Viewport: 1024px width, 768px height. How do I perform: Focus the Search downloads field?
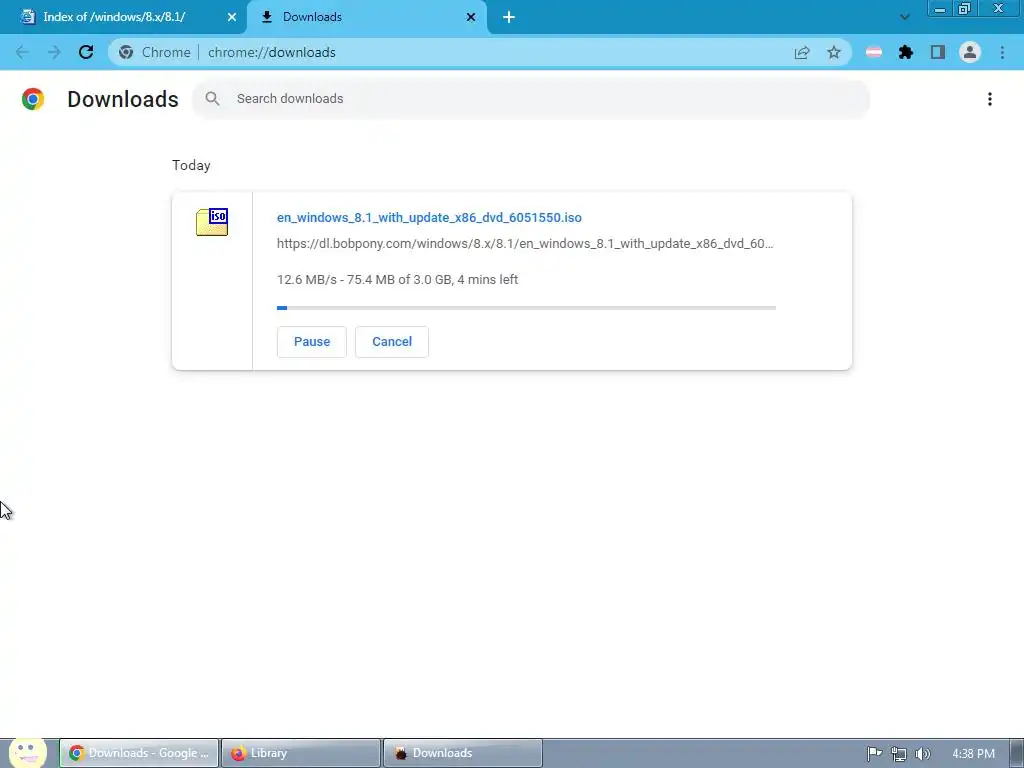tap(530, 99)
